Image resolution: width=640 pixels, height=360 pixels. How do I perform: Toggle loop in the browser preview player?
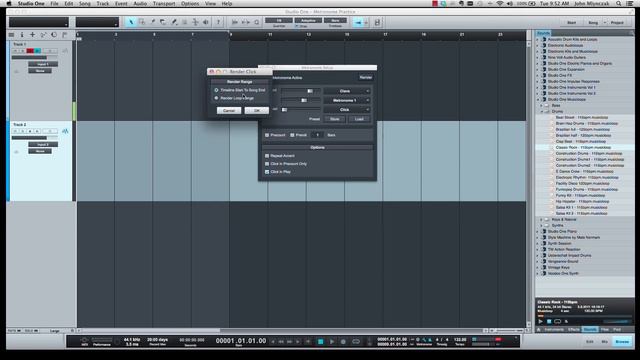click(558, 321)
